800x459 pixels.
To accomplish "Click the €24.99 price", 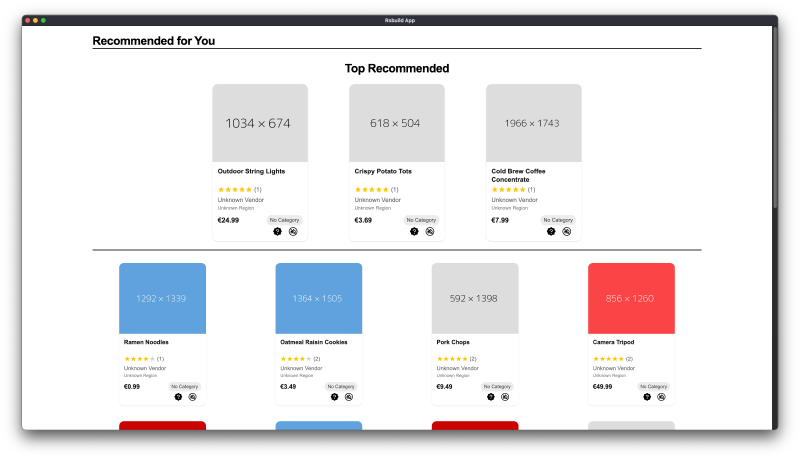I will pyautogui.click(x=228, y=220).
